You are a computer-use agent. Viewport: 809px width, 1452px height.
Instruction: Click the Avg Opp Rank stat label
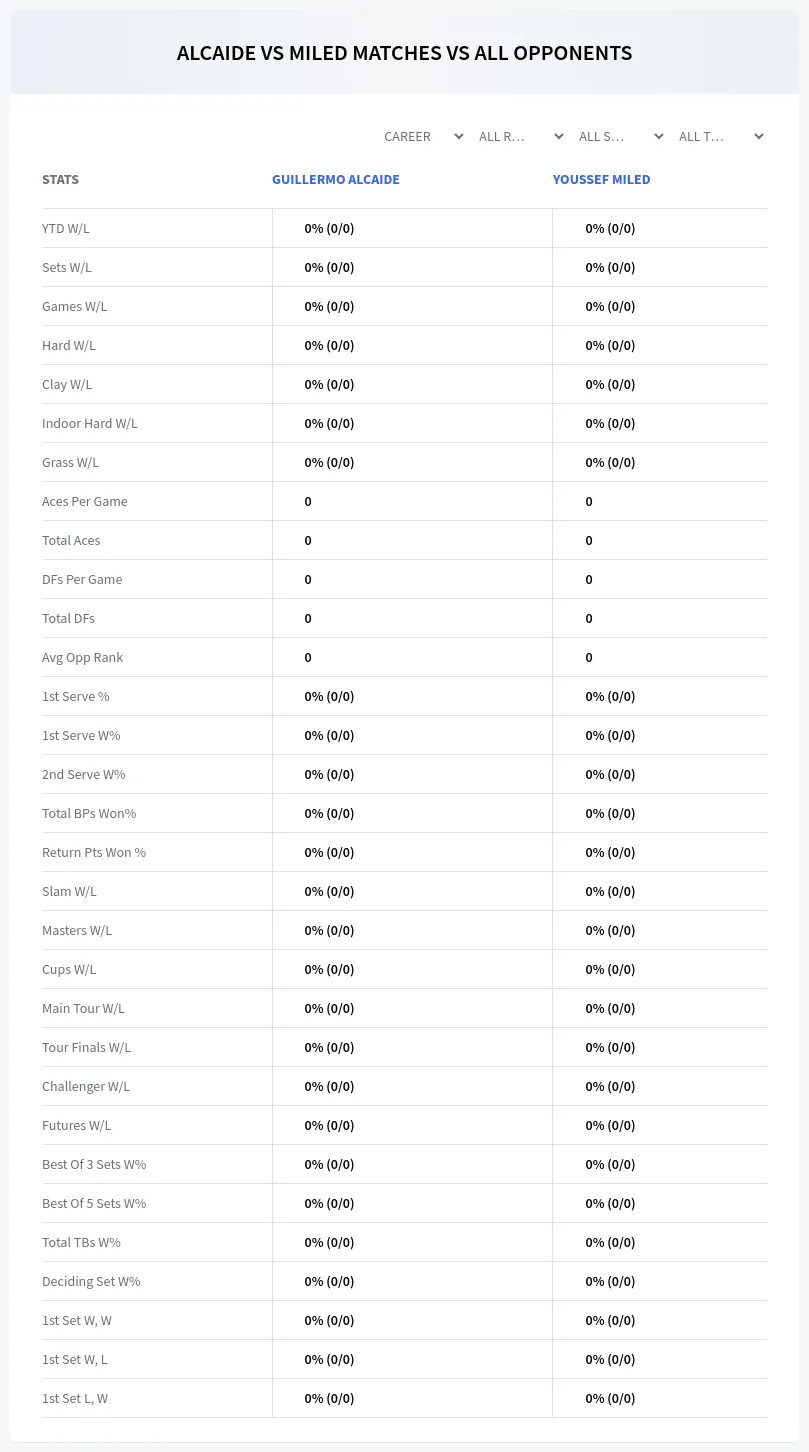tap(83, 657)
